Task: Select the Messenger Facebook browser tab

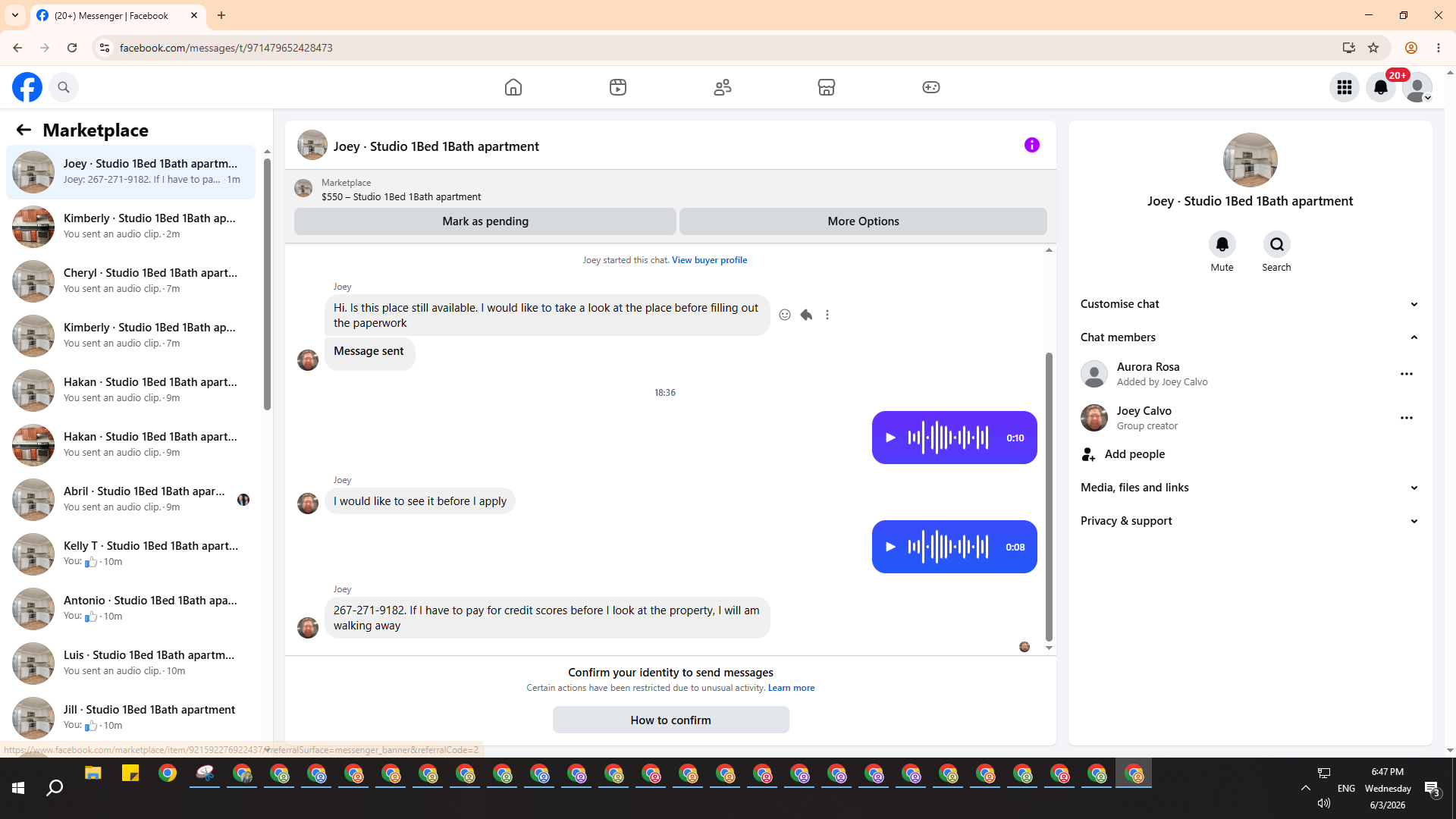Action: [118, 16]
